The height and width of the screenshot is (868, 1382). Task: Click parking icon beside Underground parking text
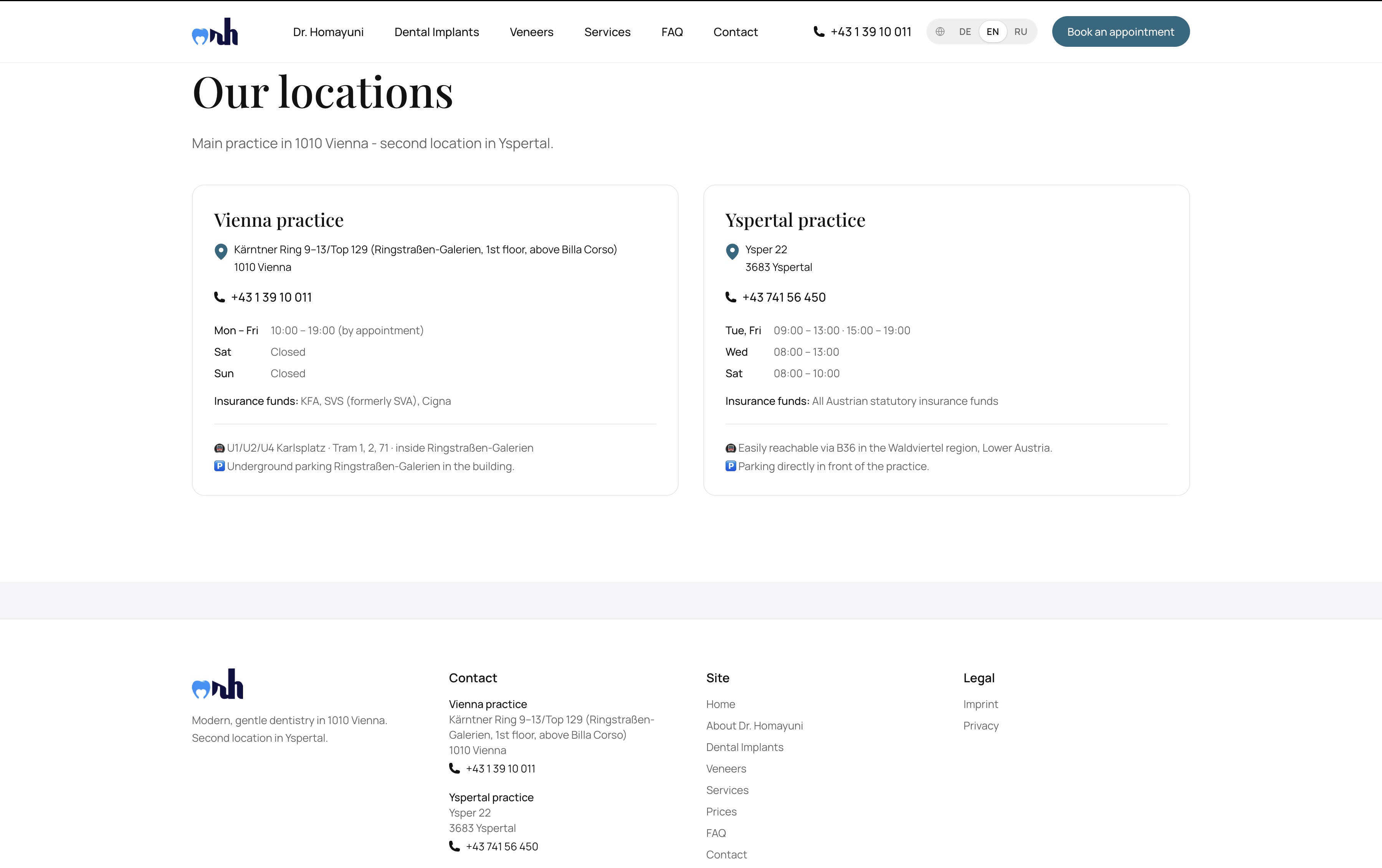[219, 466]
